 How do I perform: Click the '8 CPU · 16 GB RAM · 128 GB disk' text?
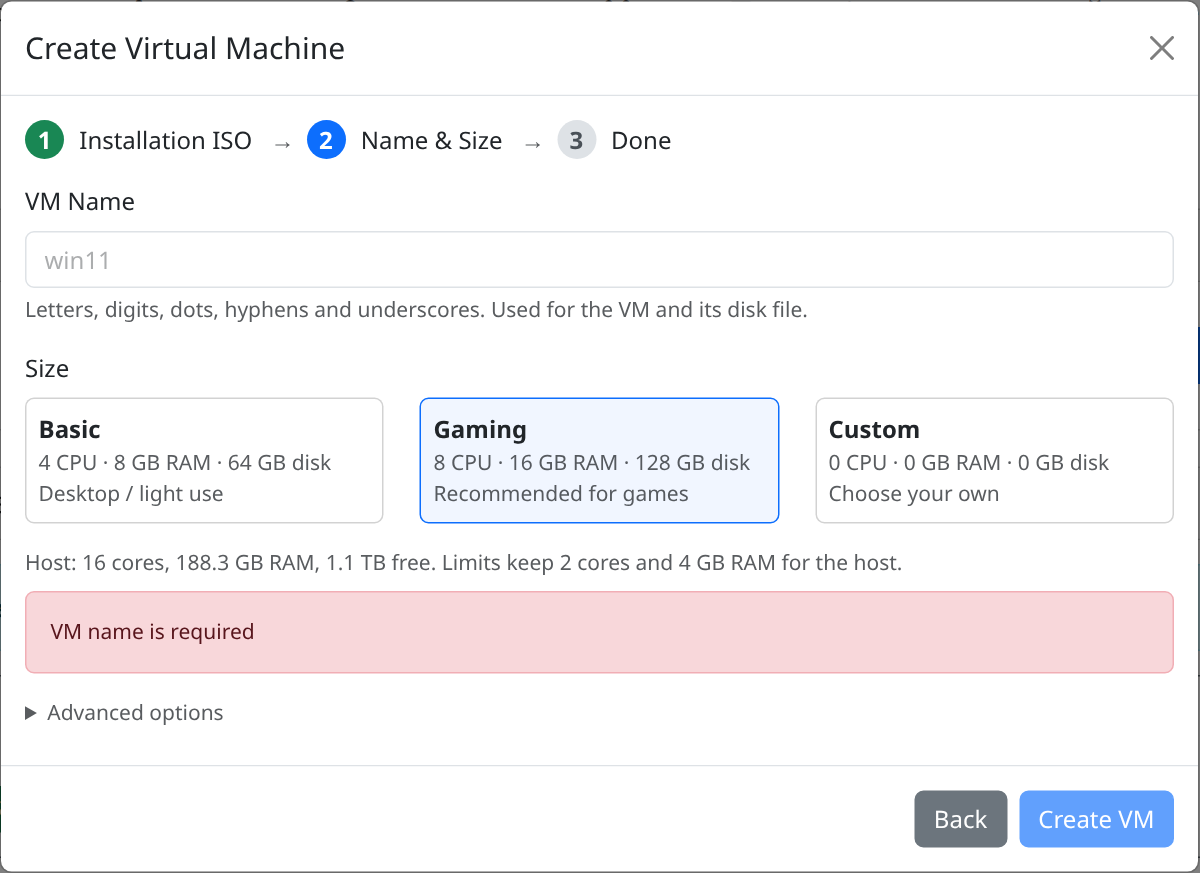[592, 463]
